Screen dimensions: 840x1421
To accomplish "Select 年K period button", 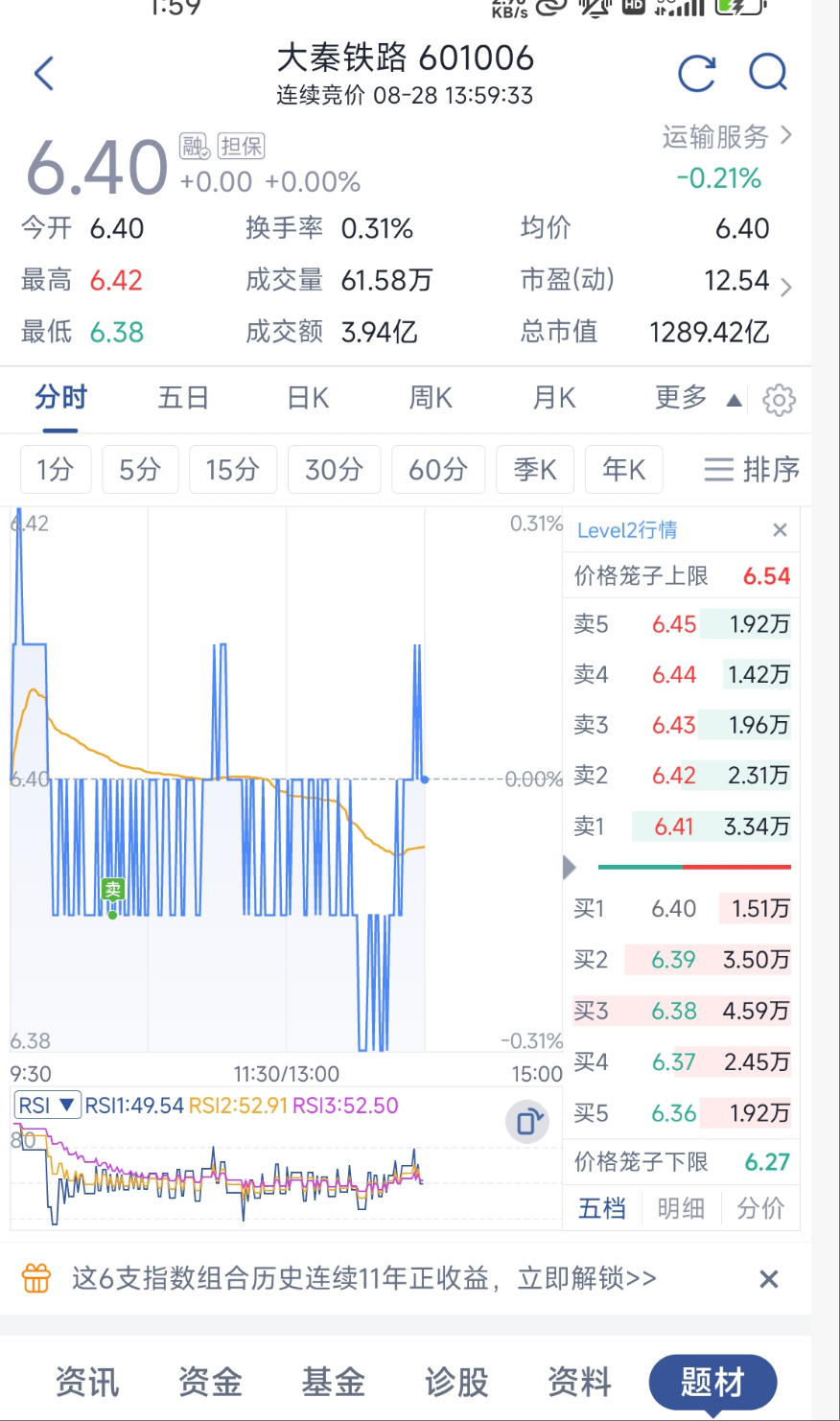I will [x=624, y=469].
